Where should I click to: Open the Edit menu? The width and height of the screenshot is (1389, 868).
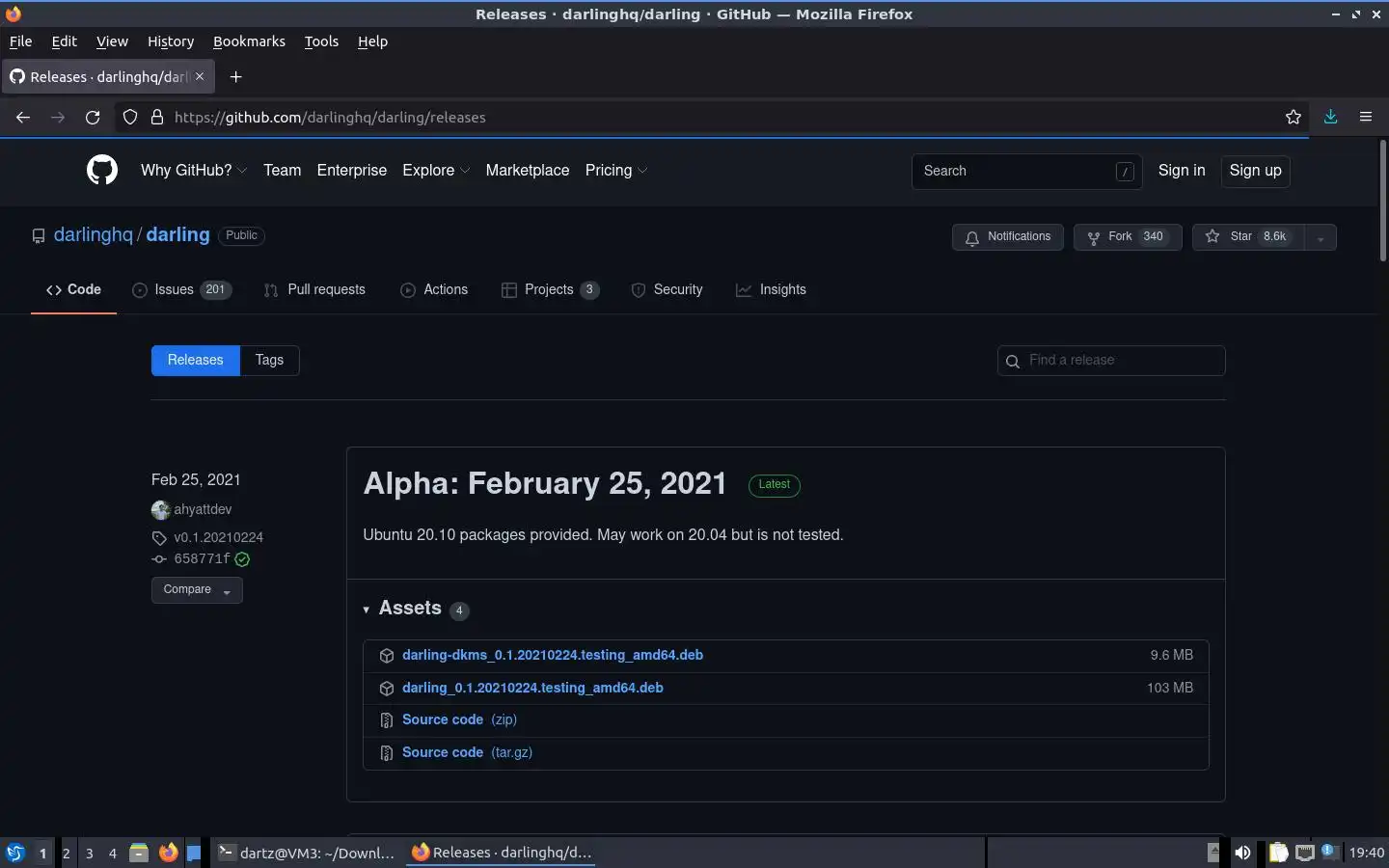pyautogui.click(x=64, y=41)
